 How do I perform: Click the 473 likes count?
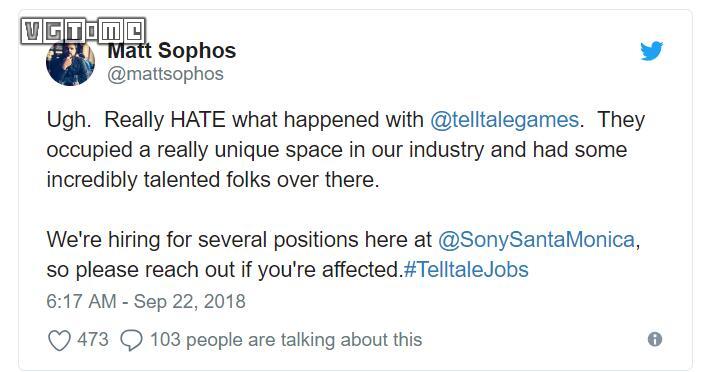93,339
